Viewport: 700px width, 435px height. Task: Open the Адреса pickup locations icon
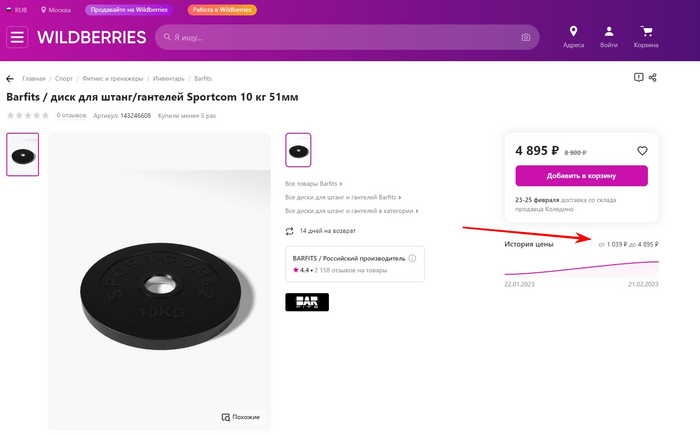(x=573, y=36)
